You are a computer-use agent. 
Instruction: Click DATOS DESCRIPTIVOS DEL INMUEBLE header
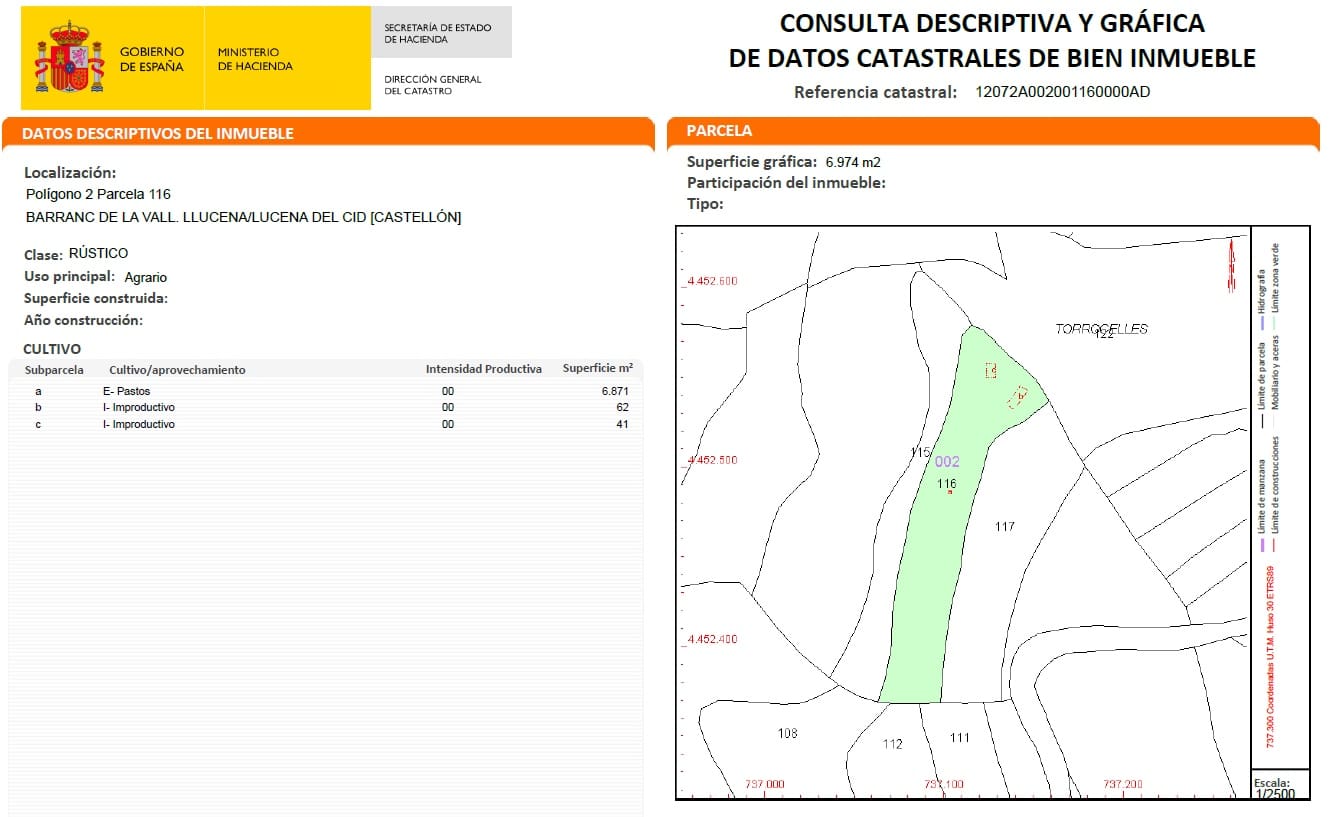click(x=158, y=133)
